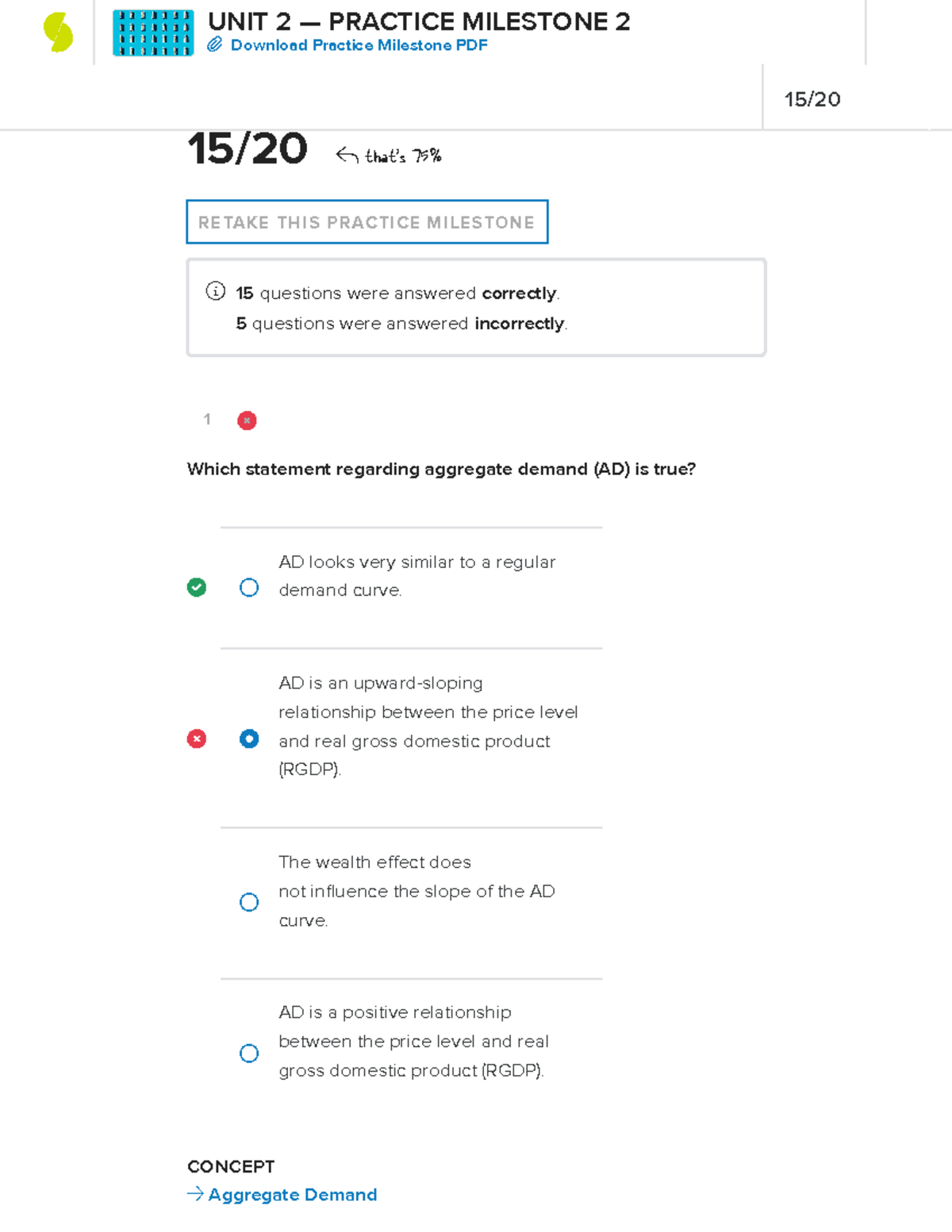The height and width of the screenshot is (1232, 952).
Task: Choose 'wealth effect does not influence' radio
Action: click(249, 902)
